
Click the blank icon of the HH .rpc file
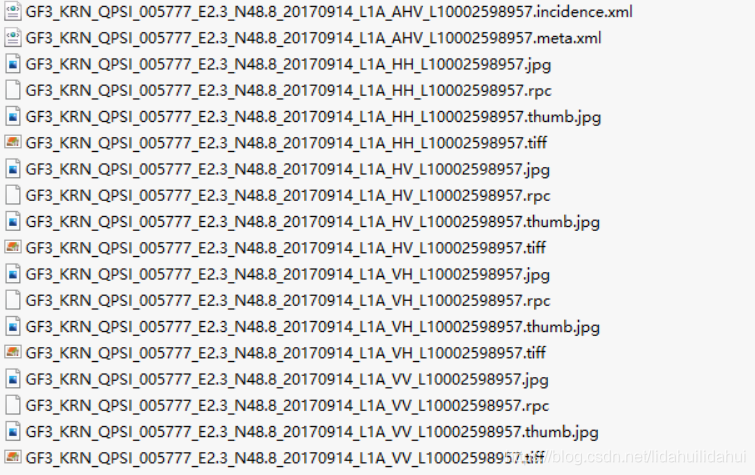pyautogui.click(x=13, y=90)
